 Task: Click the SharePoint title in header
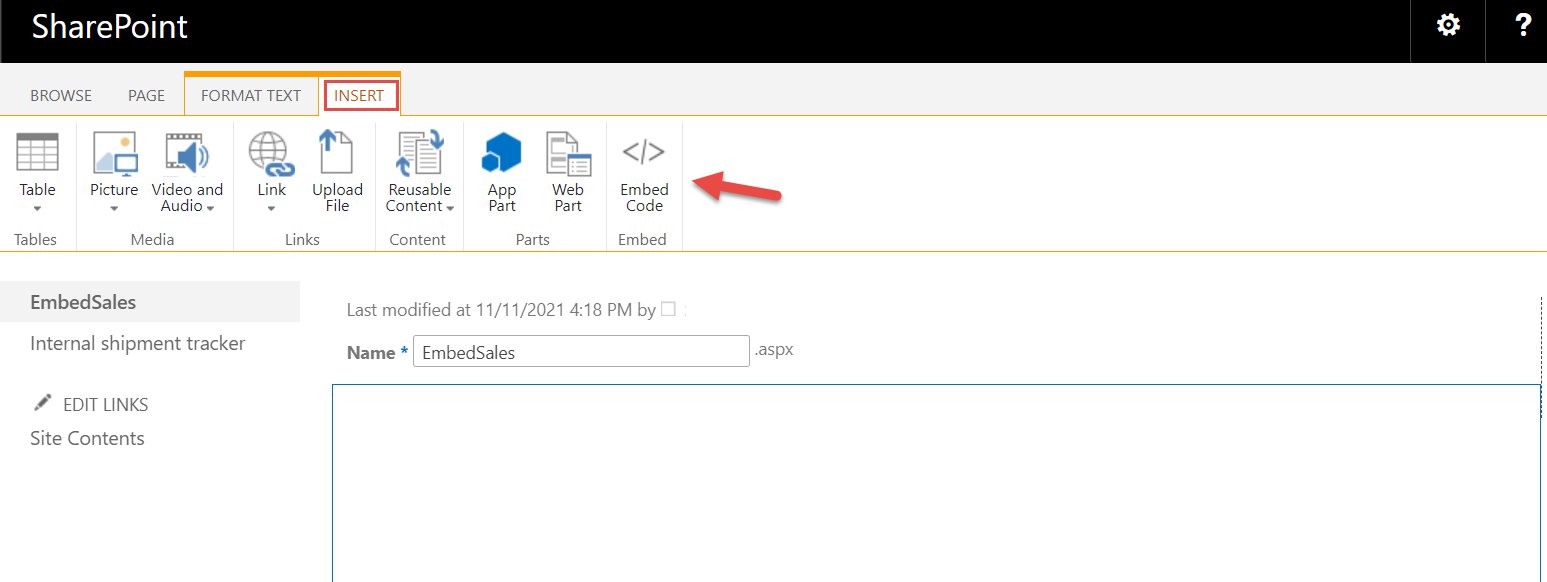pos(109,27)
